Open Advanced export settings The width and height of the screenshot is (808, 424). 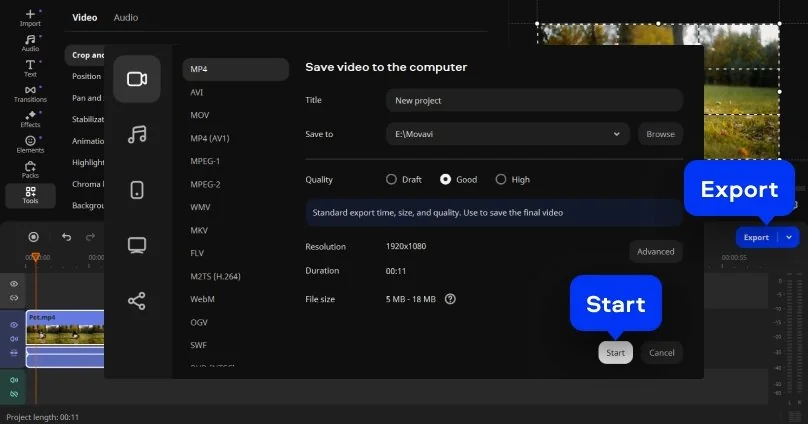click(x=655, y=252)
